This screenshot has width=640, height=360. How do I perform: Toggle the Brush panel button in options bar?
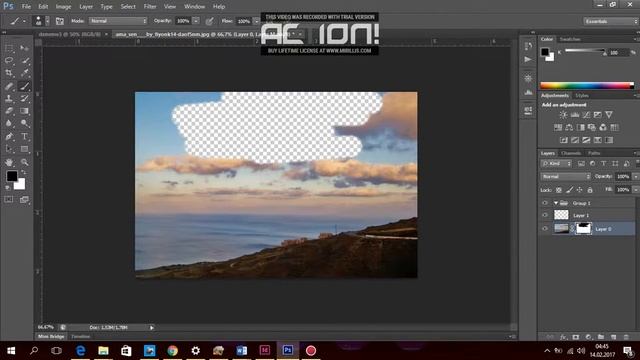point(60,21)
